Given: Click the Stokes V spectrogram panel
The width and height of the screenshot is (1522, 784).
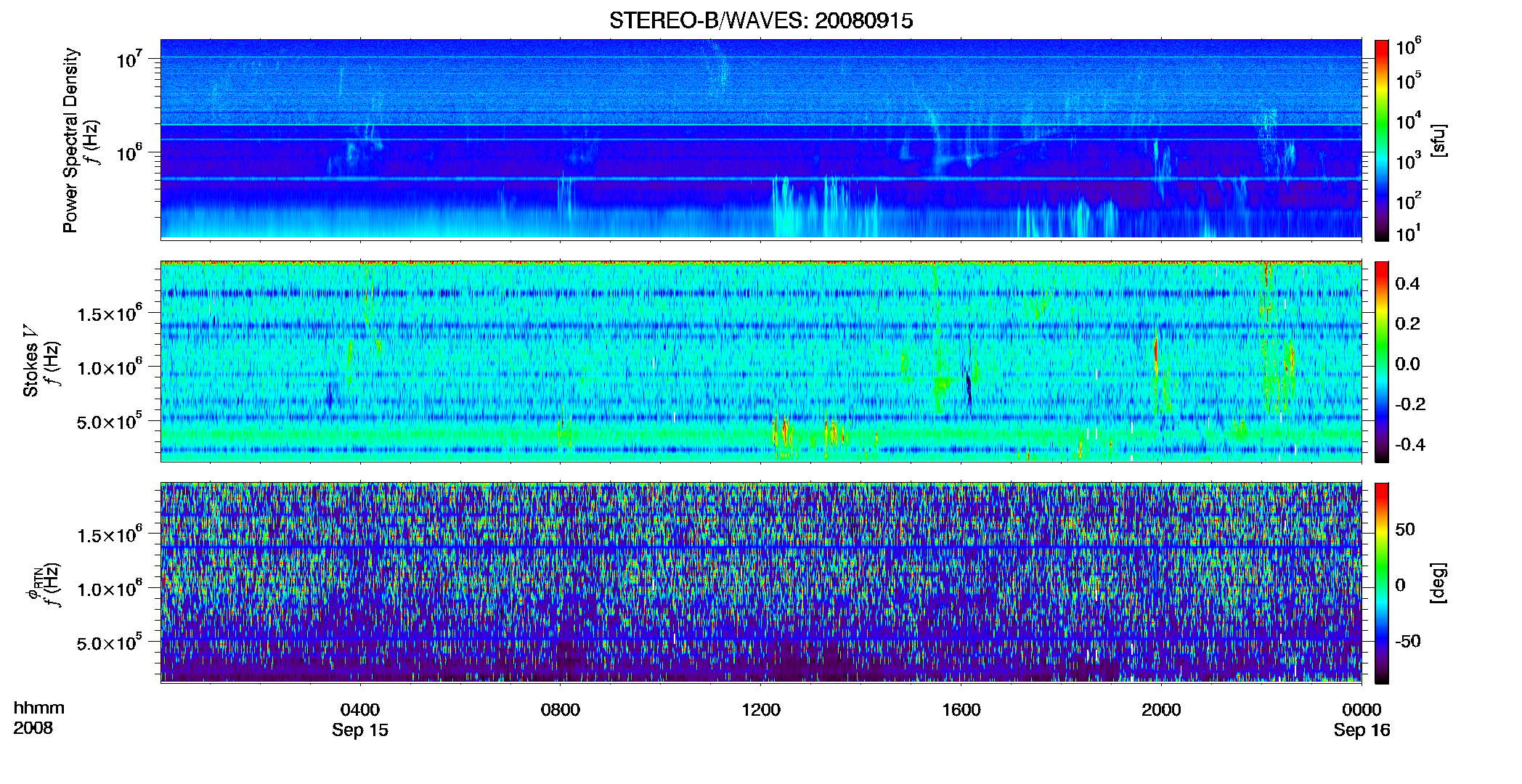Looking at the screenshot, I should pos(761,362).
